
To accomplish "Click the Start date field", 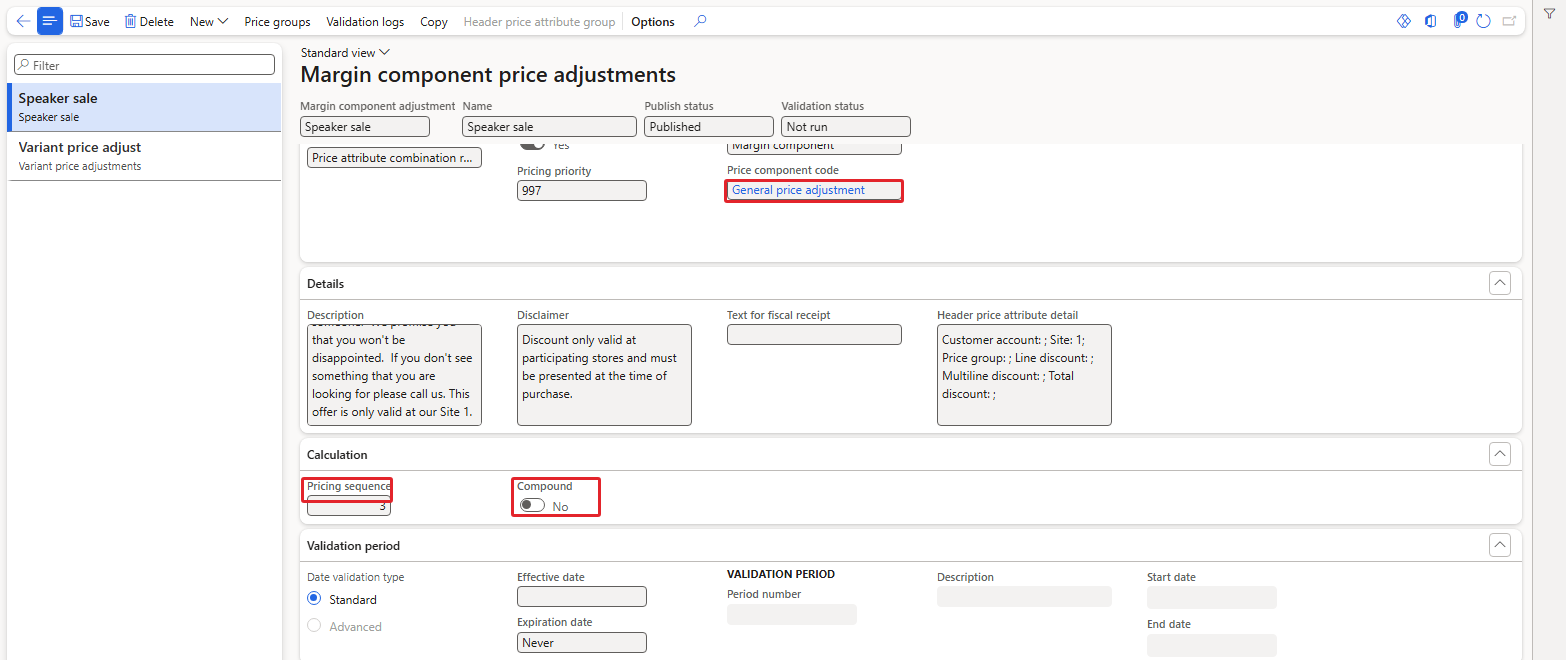I will click(1212, 597).
